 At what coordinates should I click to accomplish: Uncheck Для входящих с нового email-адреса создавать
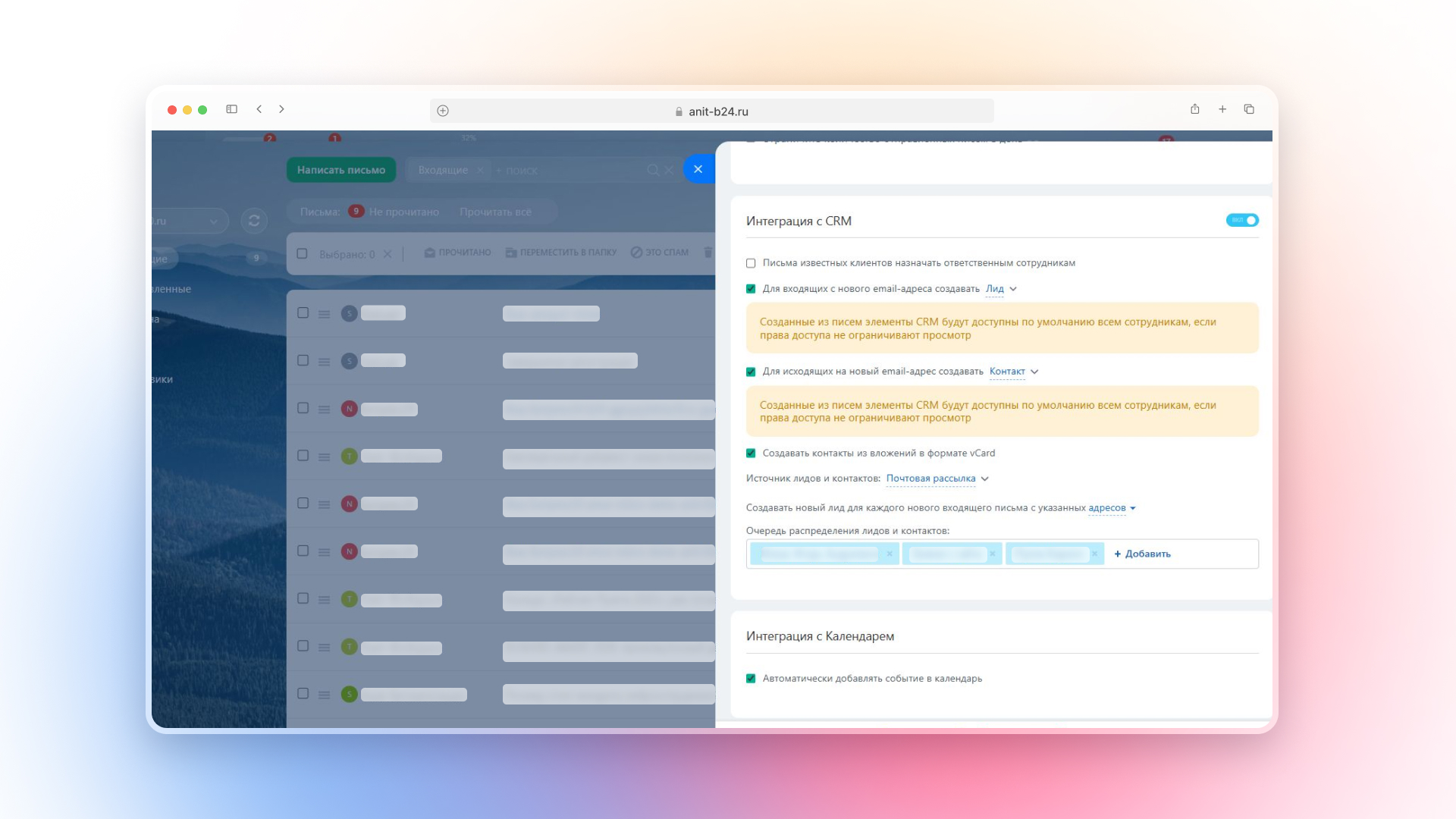coord(751,289)
